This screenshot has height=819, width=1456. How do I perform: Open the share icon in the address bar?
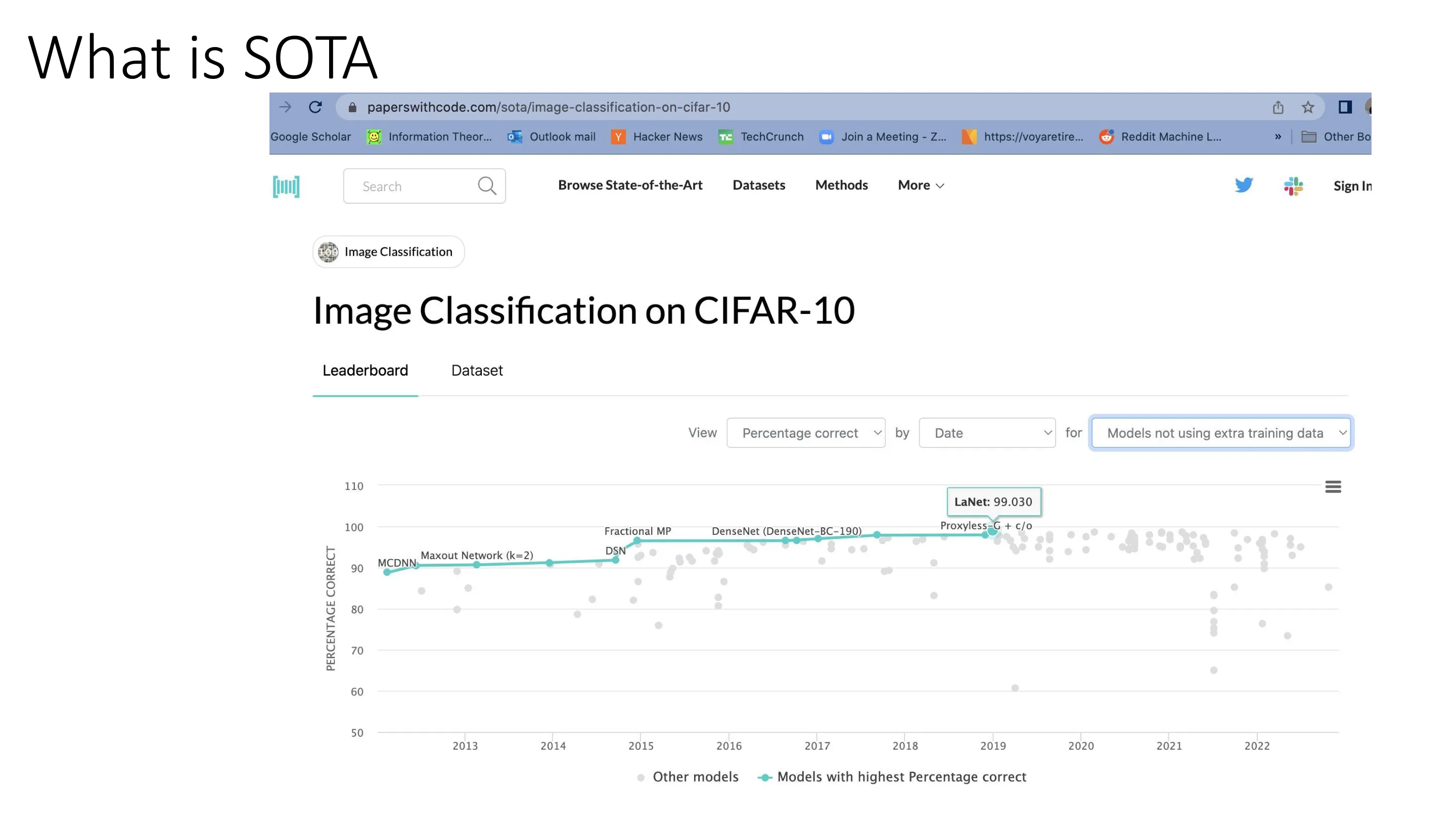pos(1278,107)
